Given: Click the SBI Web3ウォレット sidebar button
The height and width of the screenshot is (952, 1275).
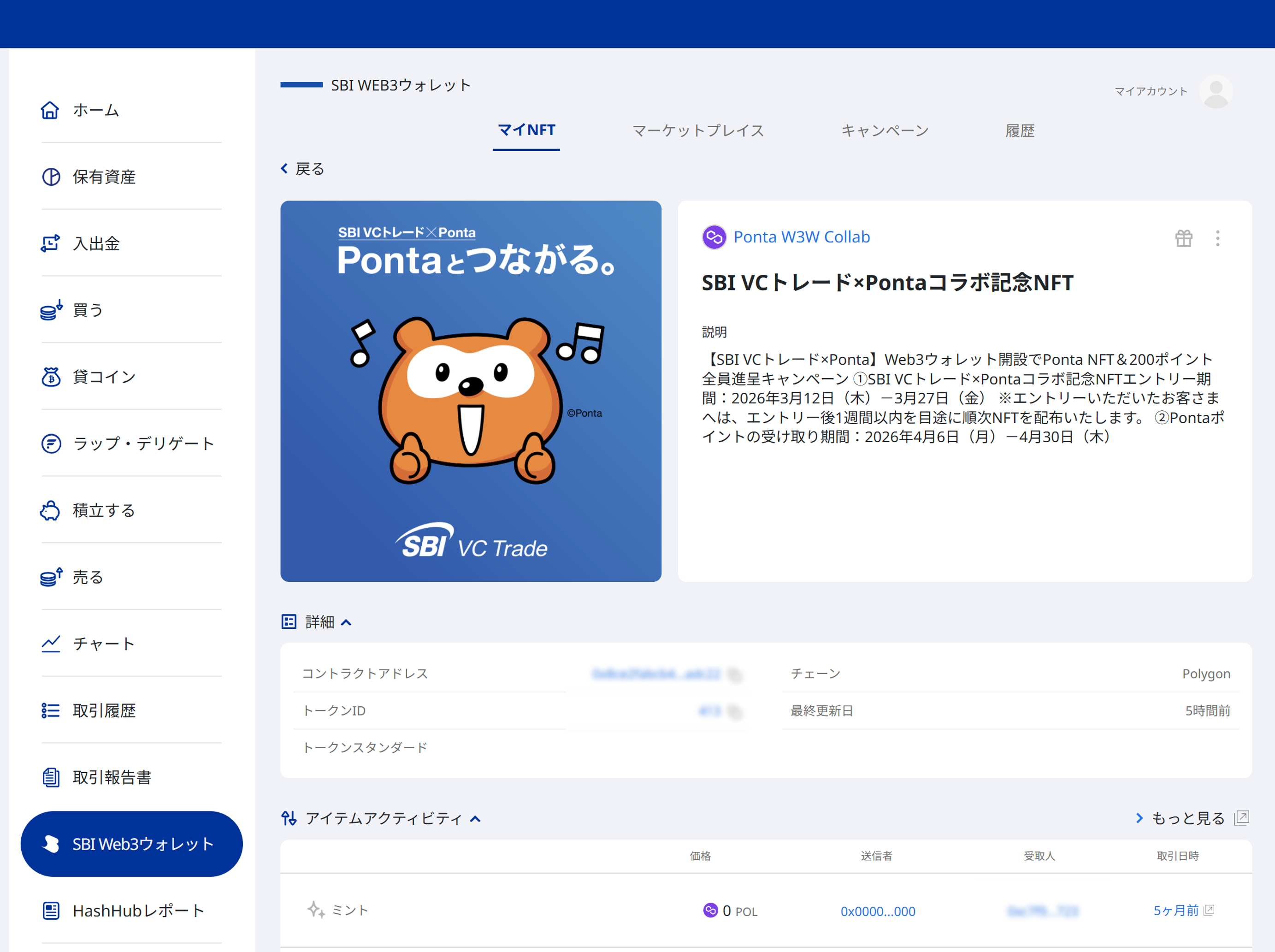Looking at the screenshot, I should coord(131,844).
